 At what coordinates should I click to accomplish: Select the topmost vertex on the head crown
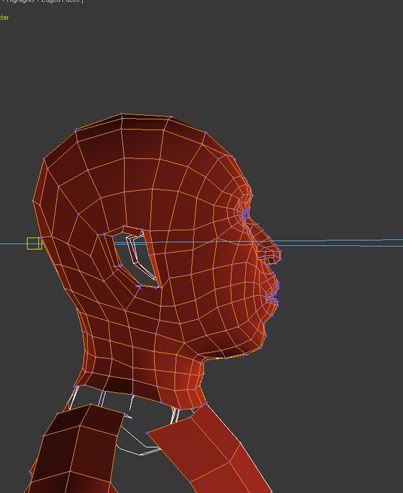click(x=122, y=115)
